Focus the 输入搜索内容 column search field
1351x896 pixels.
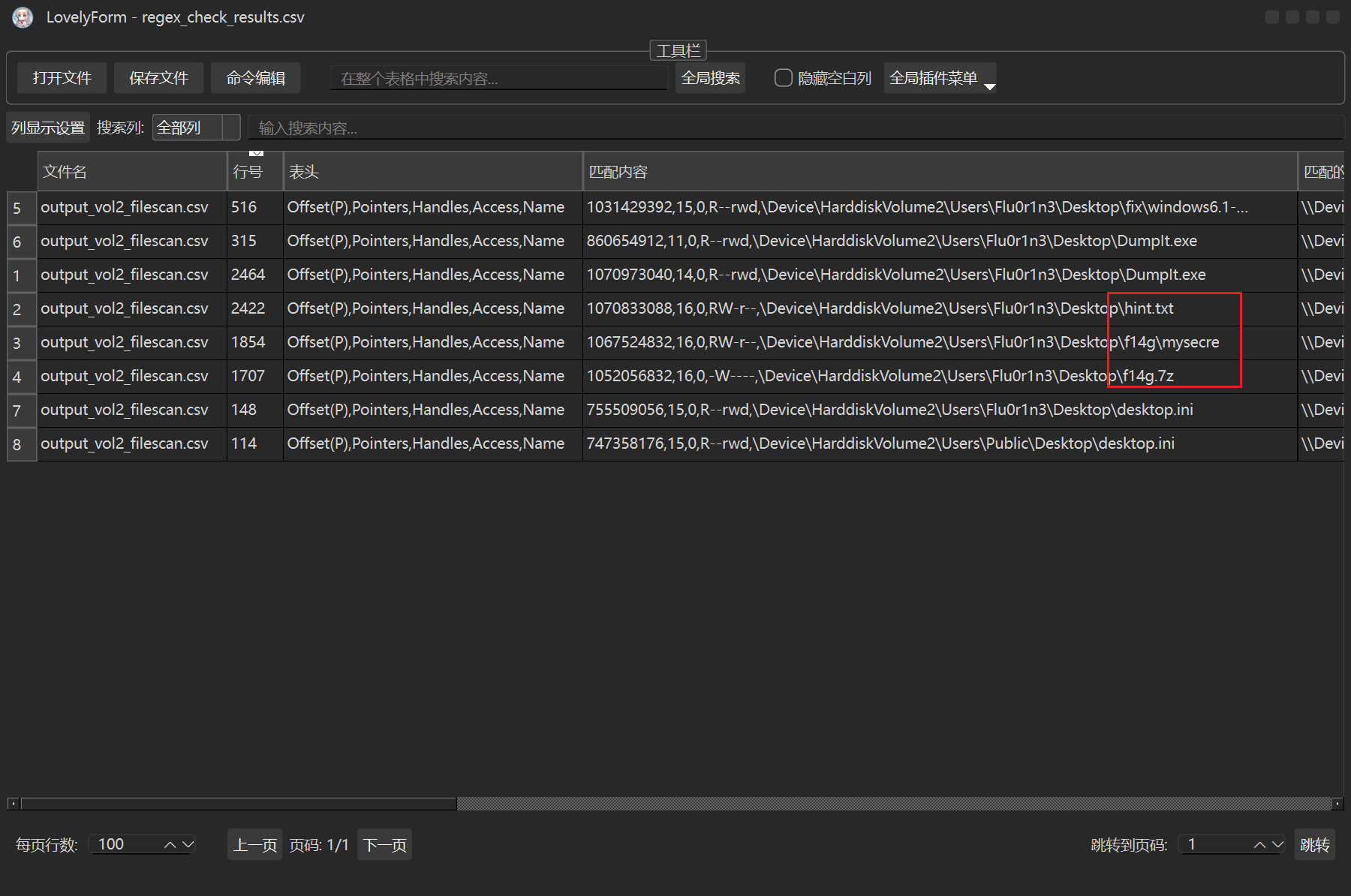tap(796, 128)
